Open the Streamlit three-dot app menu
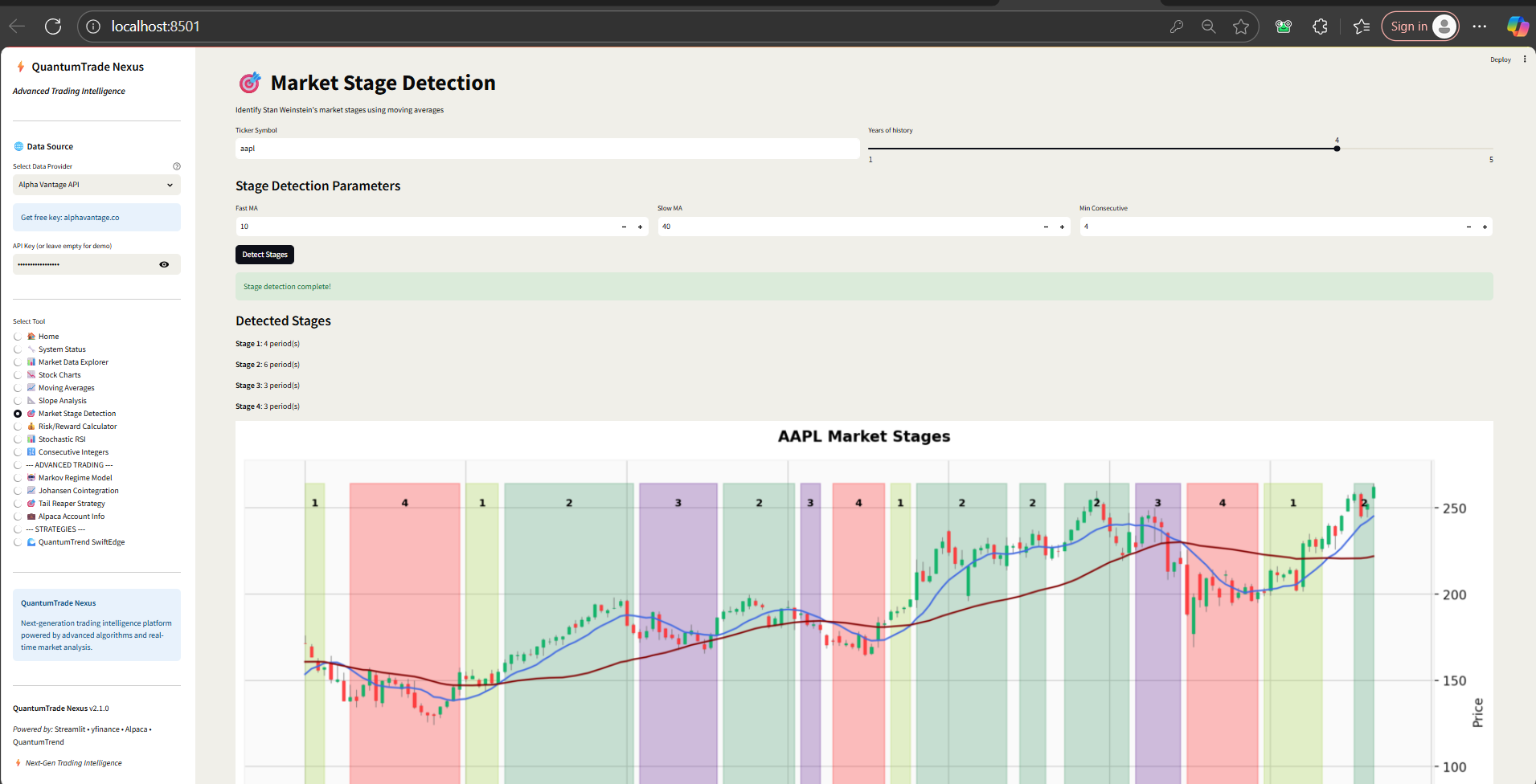 (x=1525, y=59)
